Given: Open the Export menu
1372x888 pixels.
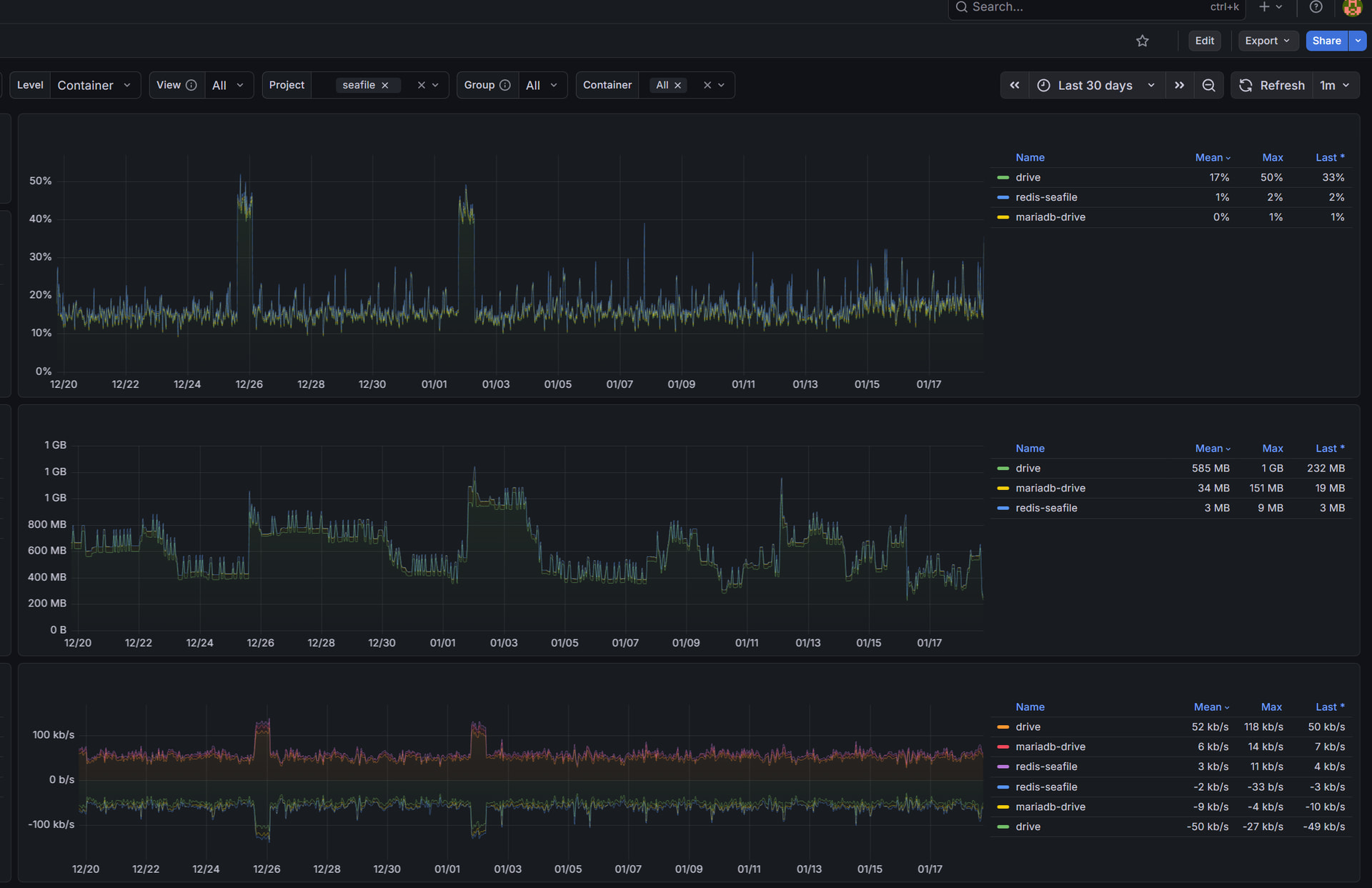Looking at the screenshot, I should (1267, 41).
